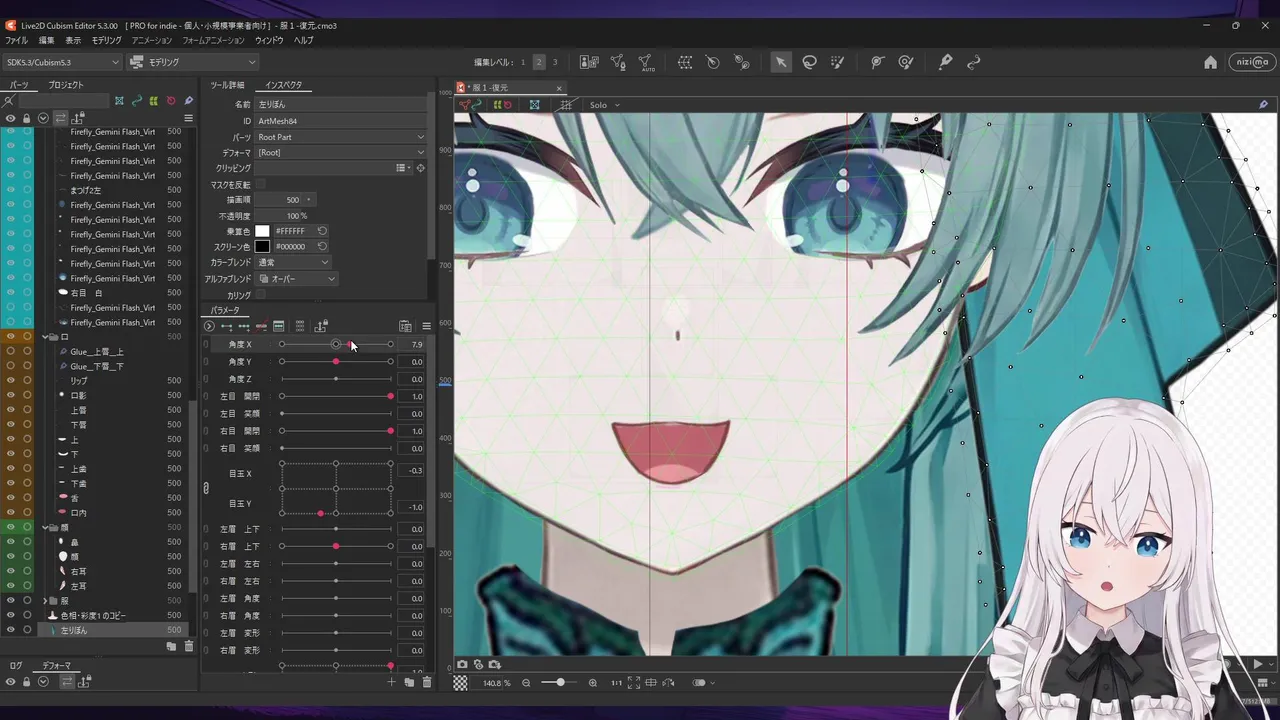1280x720 pixels.
Task: Click the add three keys icon
Action: (244, 326)
